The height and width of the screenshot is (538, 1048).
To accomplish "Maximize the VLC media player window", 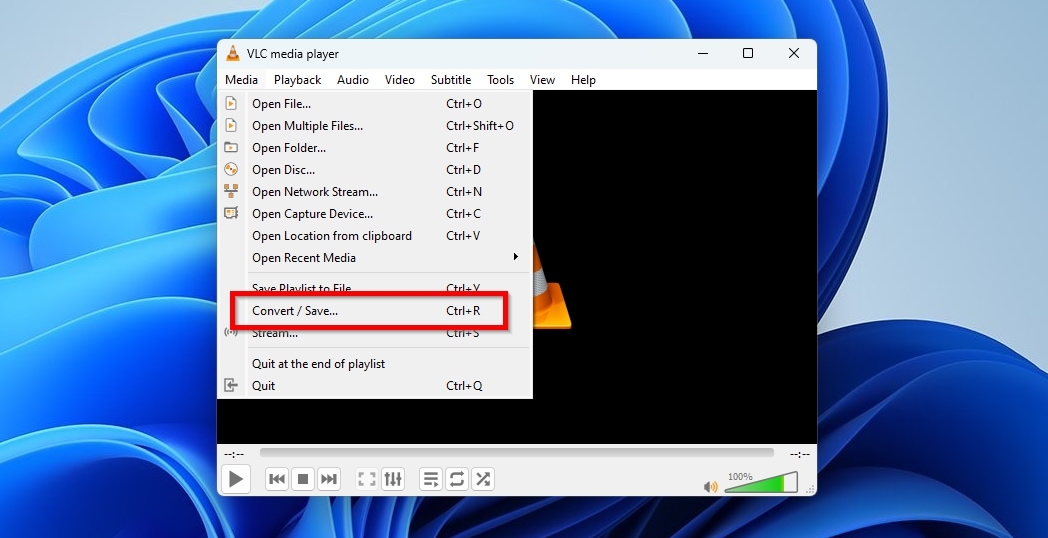I will pos(748,53).
